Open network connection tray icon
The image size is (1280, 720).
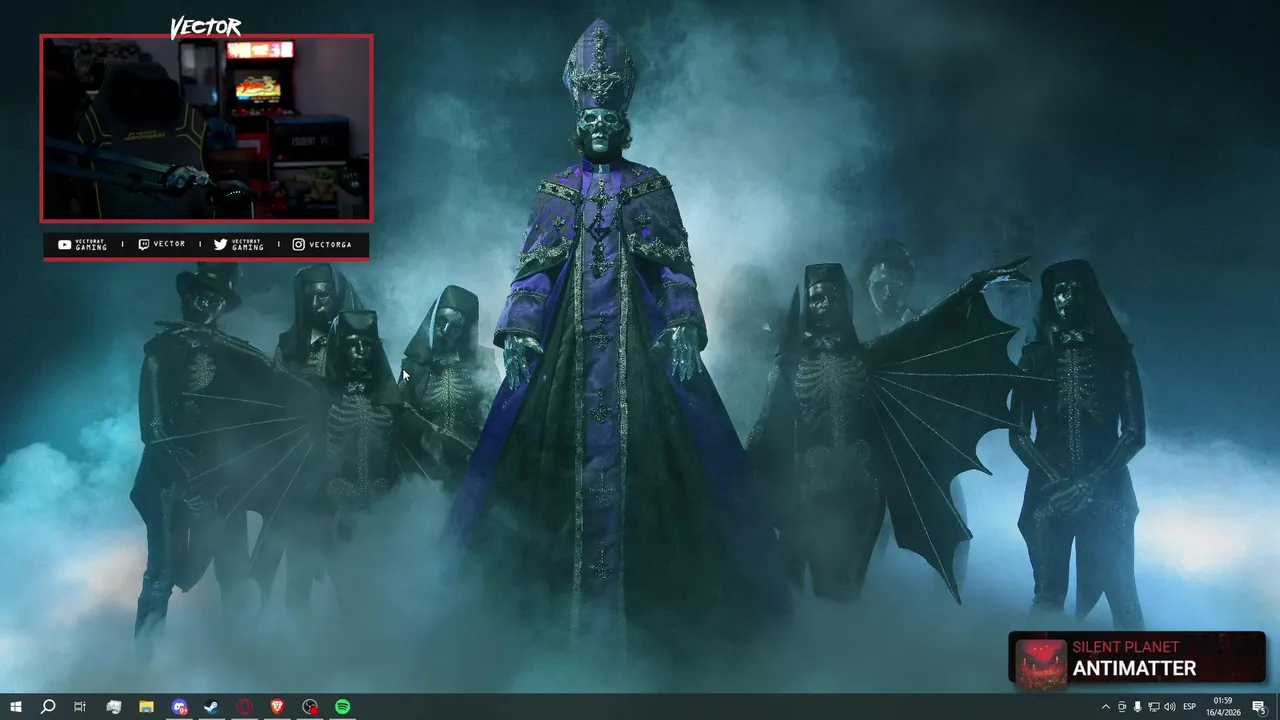(x=1153, y=707)
